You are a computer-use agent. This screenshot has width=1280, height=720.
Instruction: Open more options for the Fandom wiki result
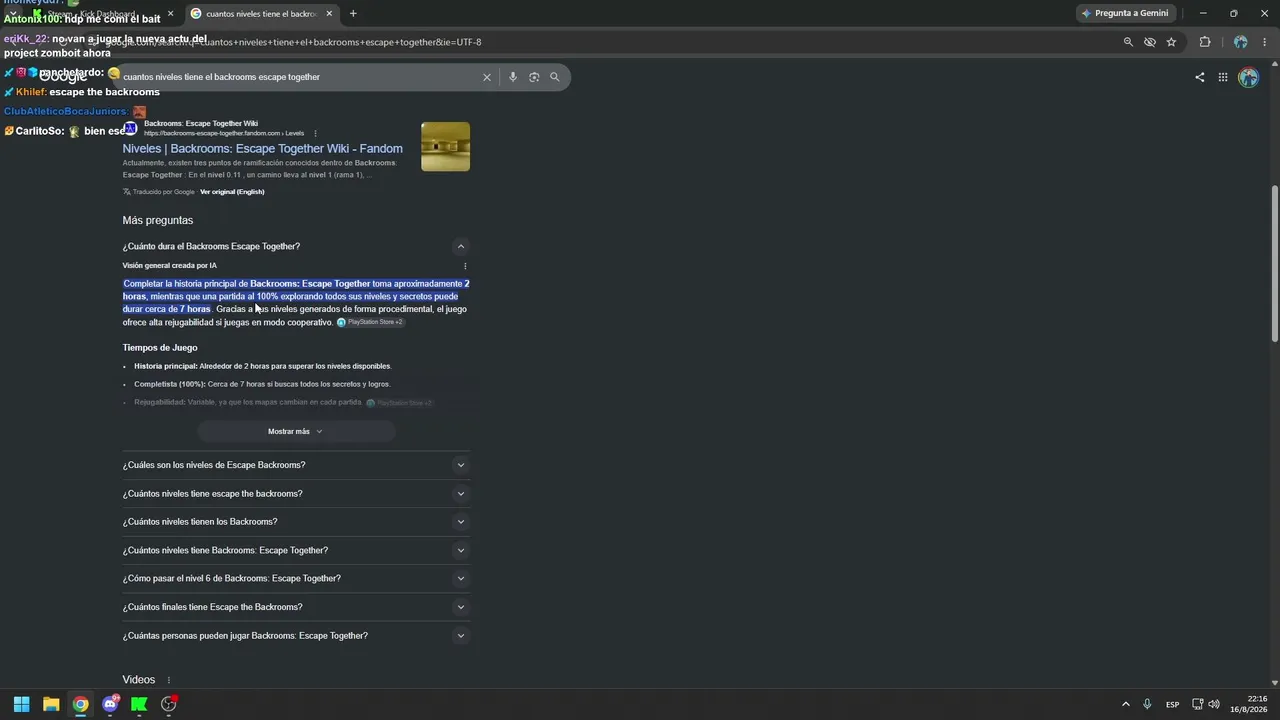pyautogui.click(x=316, y=133)
